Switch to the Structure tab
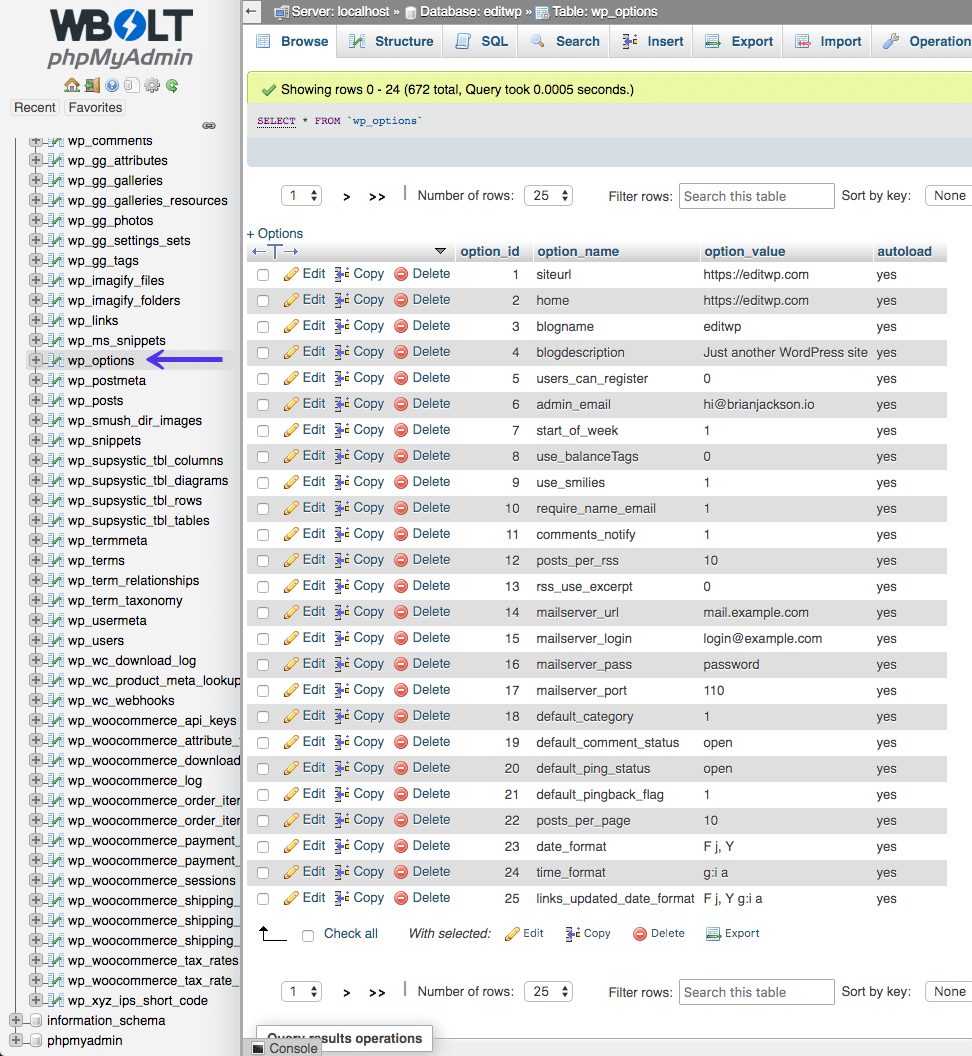 (388, 41)
